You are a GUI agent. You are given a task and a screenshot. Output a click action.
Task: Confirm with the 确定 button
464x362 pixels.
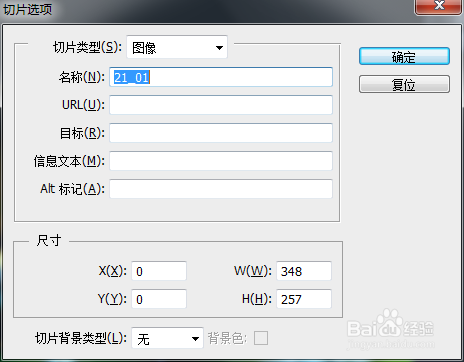(x=404, y=56)
